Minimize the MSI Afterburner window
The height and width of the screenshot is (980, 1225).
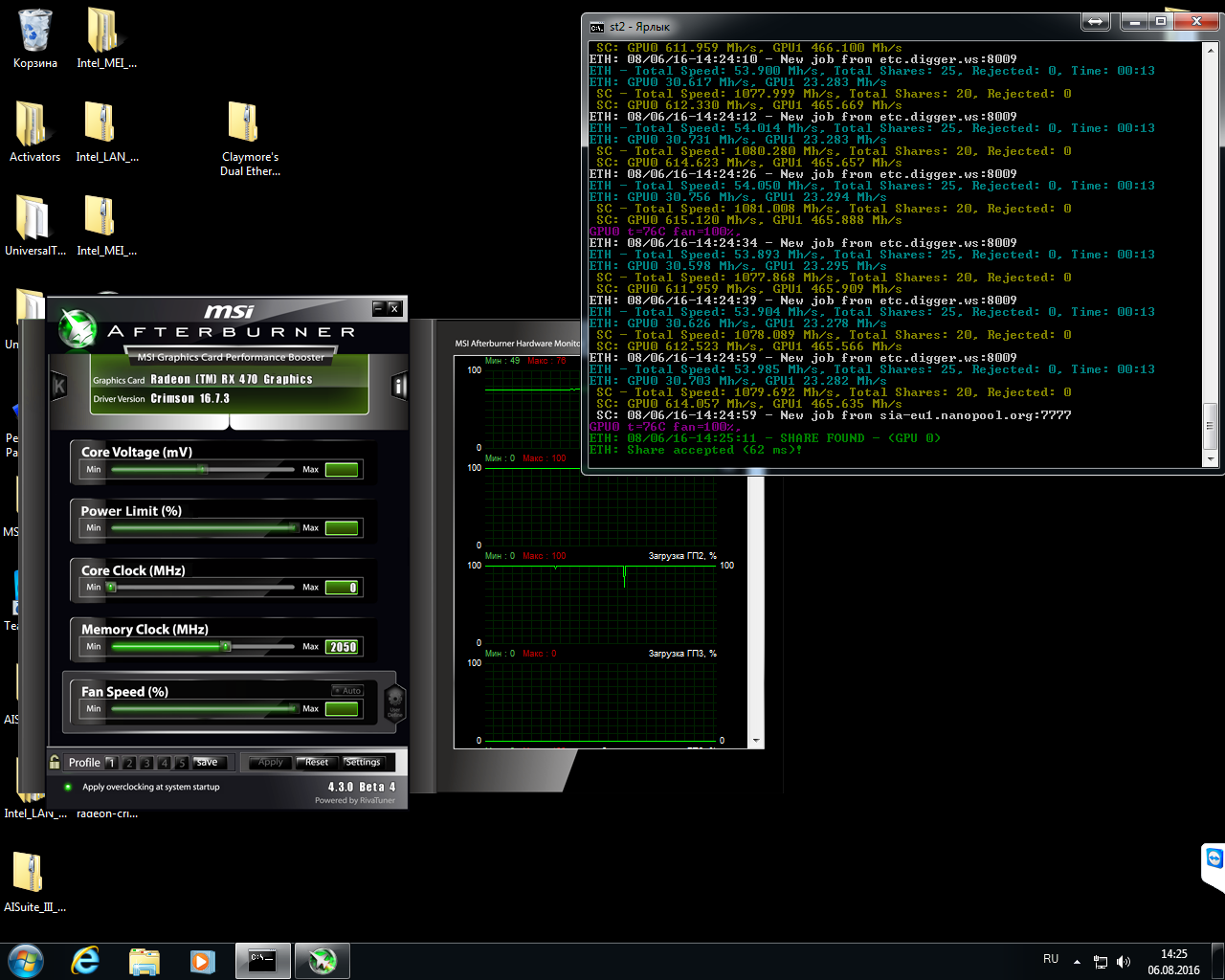click(x=378, y=308)
